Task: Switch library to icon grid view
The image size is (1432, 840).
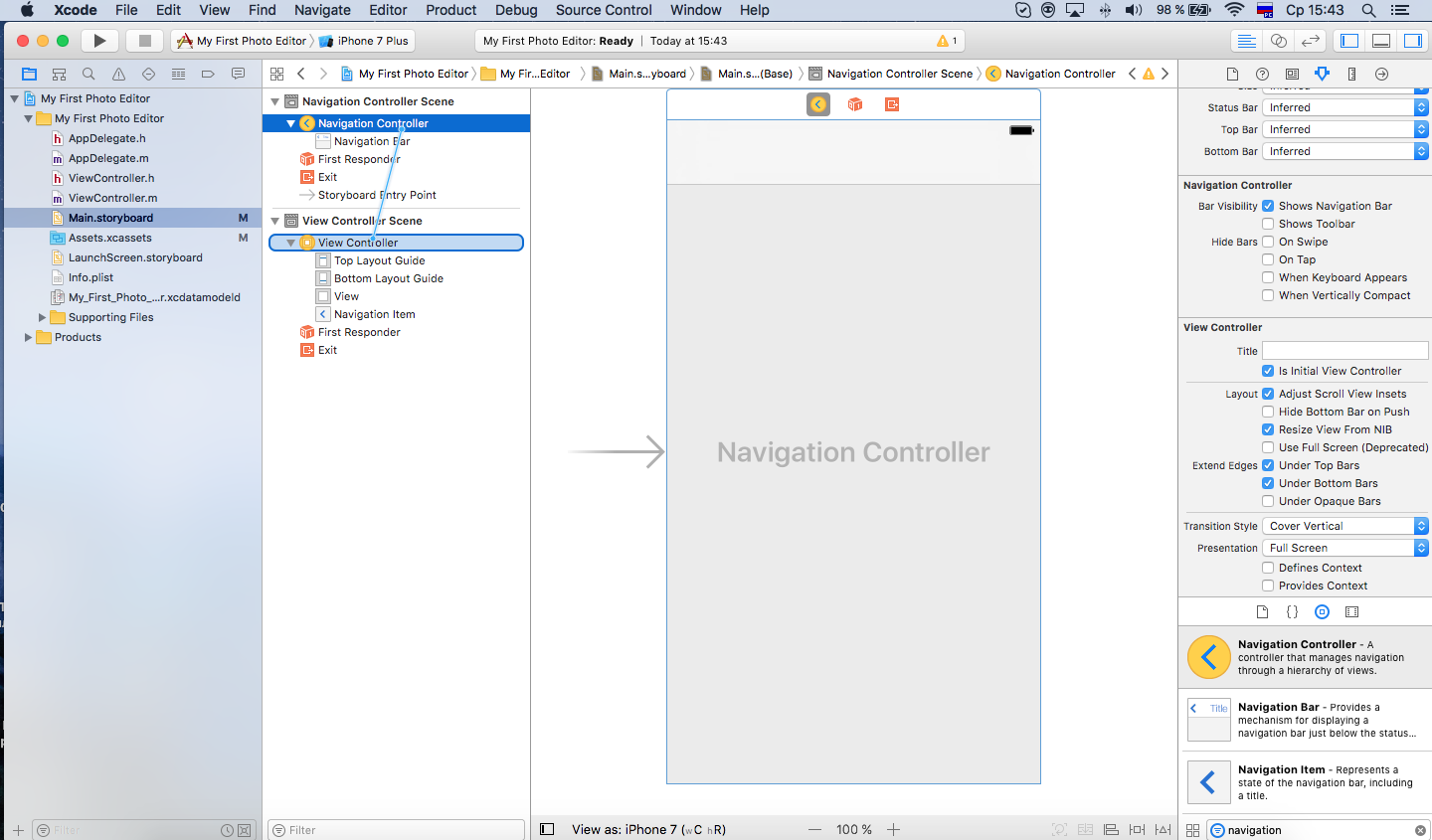Action: coord(1192,830)
